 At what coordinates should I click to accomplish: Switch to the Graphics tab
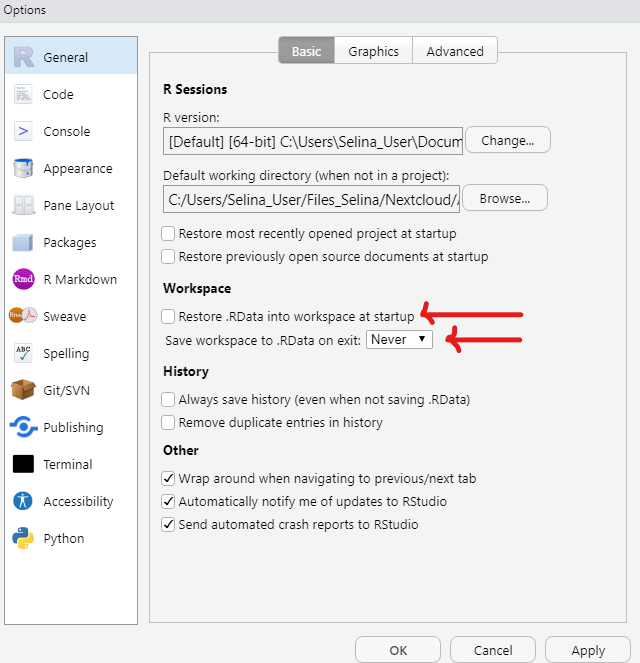point(373,52)
